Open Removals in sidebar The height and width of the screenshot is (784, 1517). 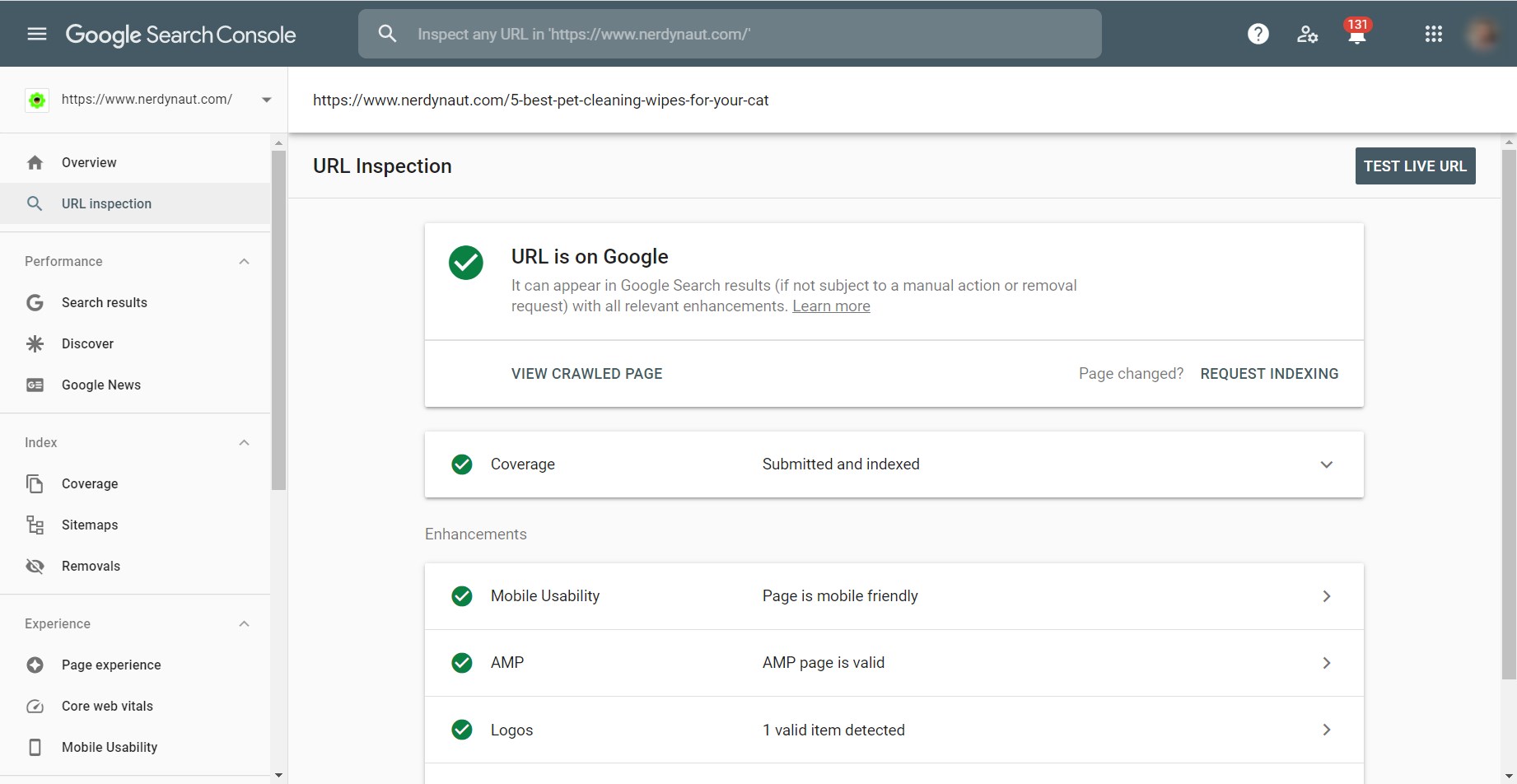[x=135, y=566]
